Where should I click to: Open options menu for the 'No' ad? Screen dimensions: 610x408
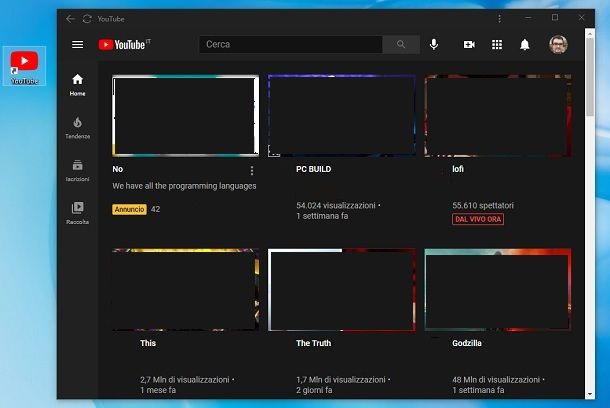252,170
